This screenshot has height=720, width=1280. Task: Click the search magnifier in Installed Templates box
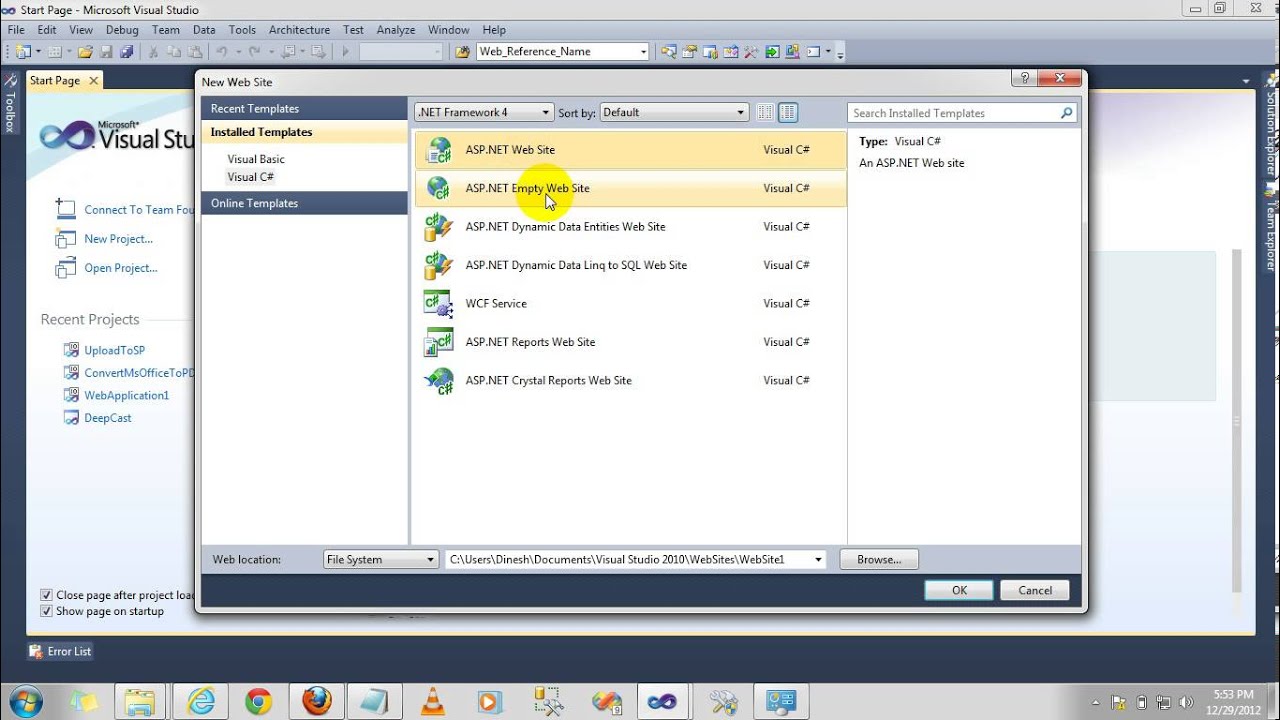pyautogui.click(x=1066, y=113)
